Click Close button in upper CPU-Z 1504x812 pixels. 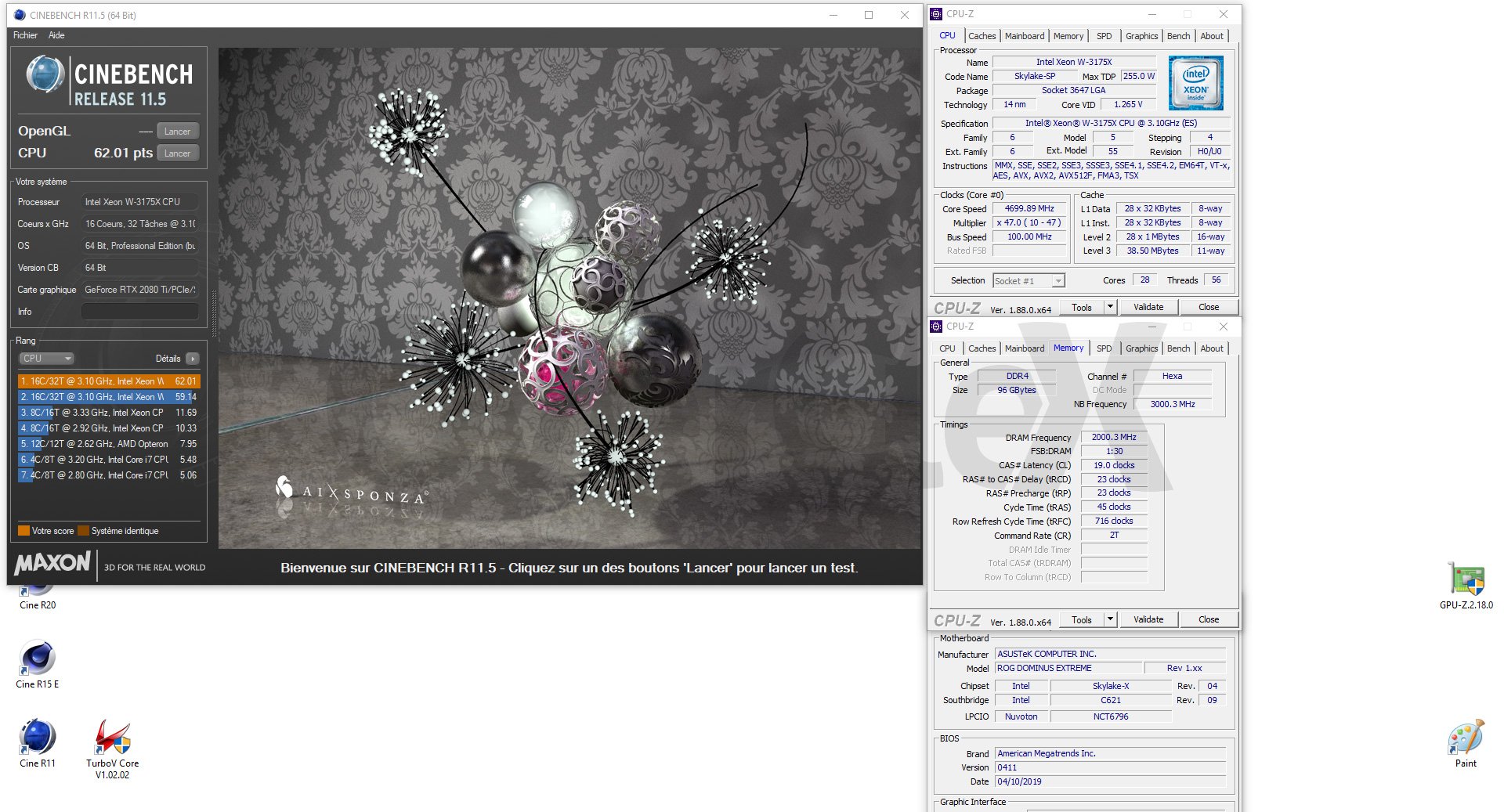tap(1209, 308)
